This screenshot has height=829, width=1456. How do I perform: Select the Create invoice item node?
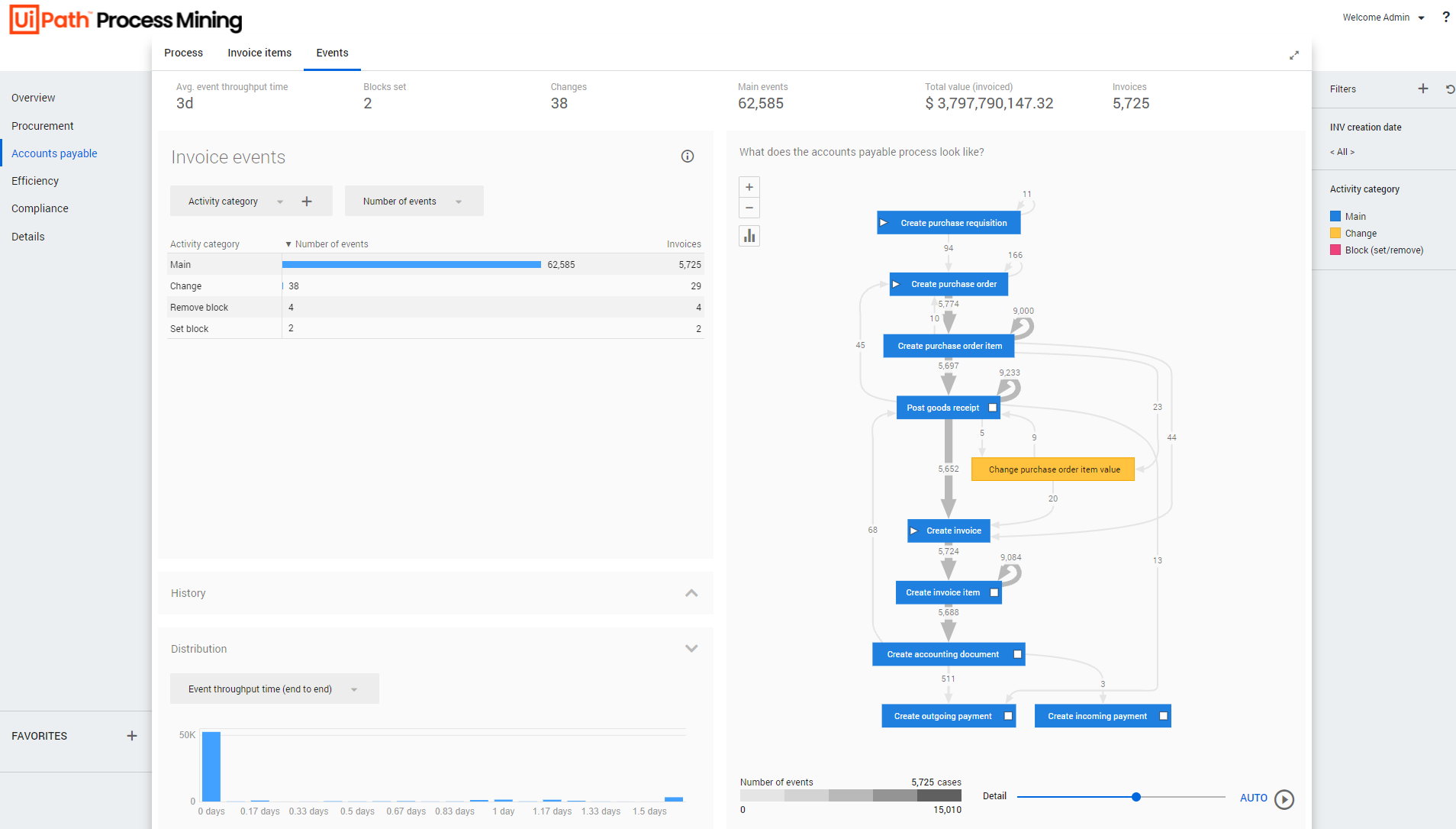949,592
